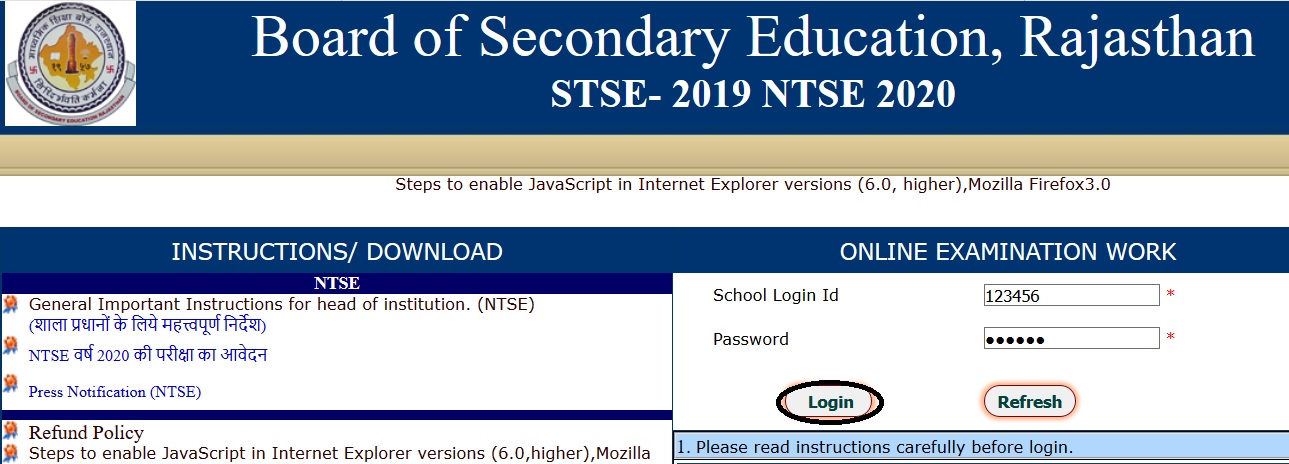Click the ribbon bullet beside NTSE वर्ष 2020 link

click(x=11, y=345)
